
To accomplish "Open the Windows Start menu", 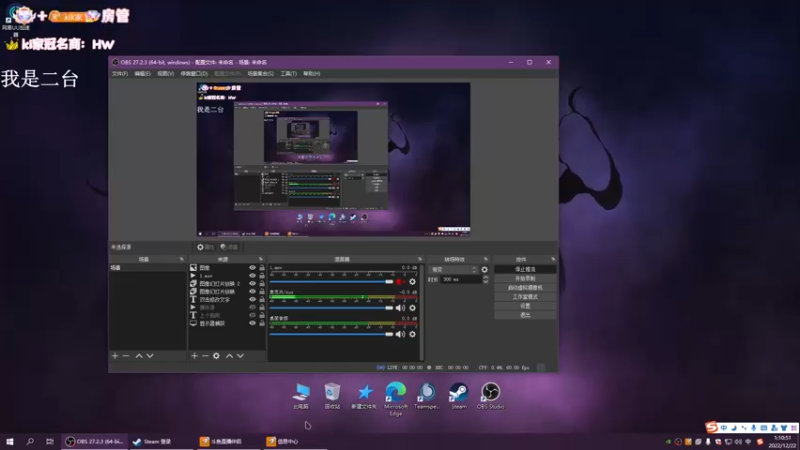I will click(10, 441).
